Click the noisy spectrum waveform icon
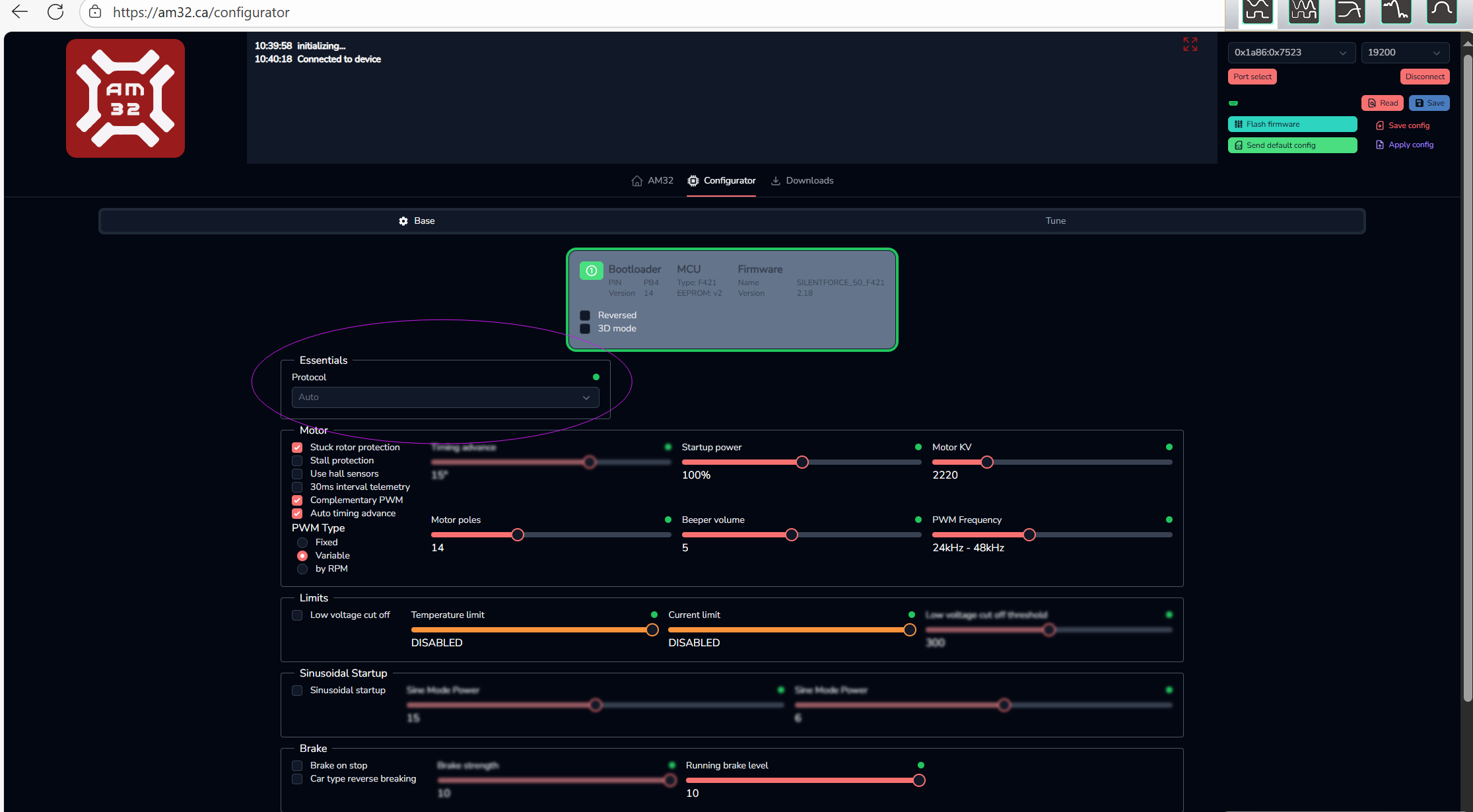 1396,11
